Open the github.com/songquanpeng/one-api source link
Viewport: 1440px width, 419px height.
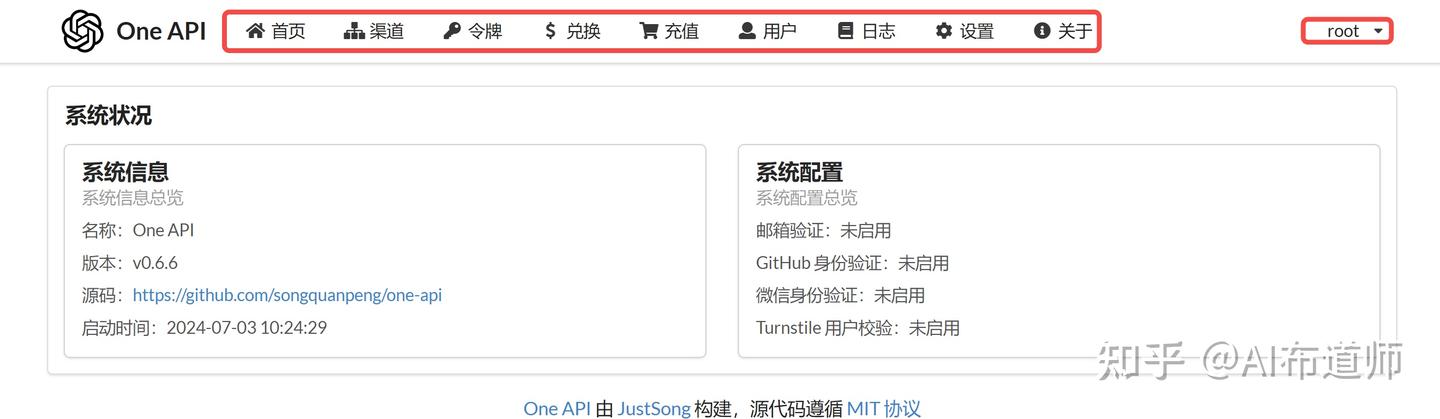[287, 295]
